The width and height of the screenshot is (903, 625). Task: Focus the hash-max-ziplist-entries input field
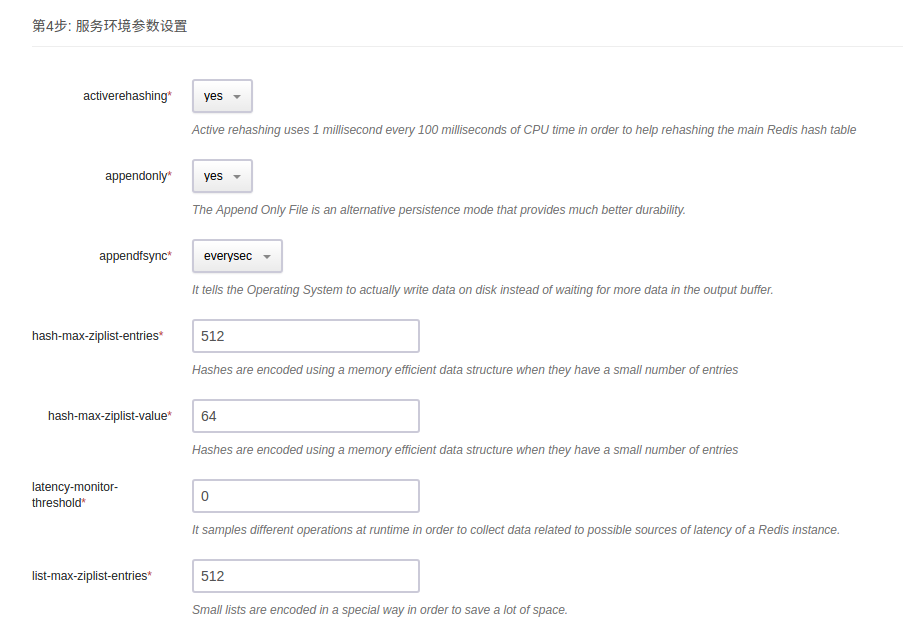[x=305, y=336]
